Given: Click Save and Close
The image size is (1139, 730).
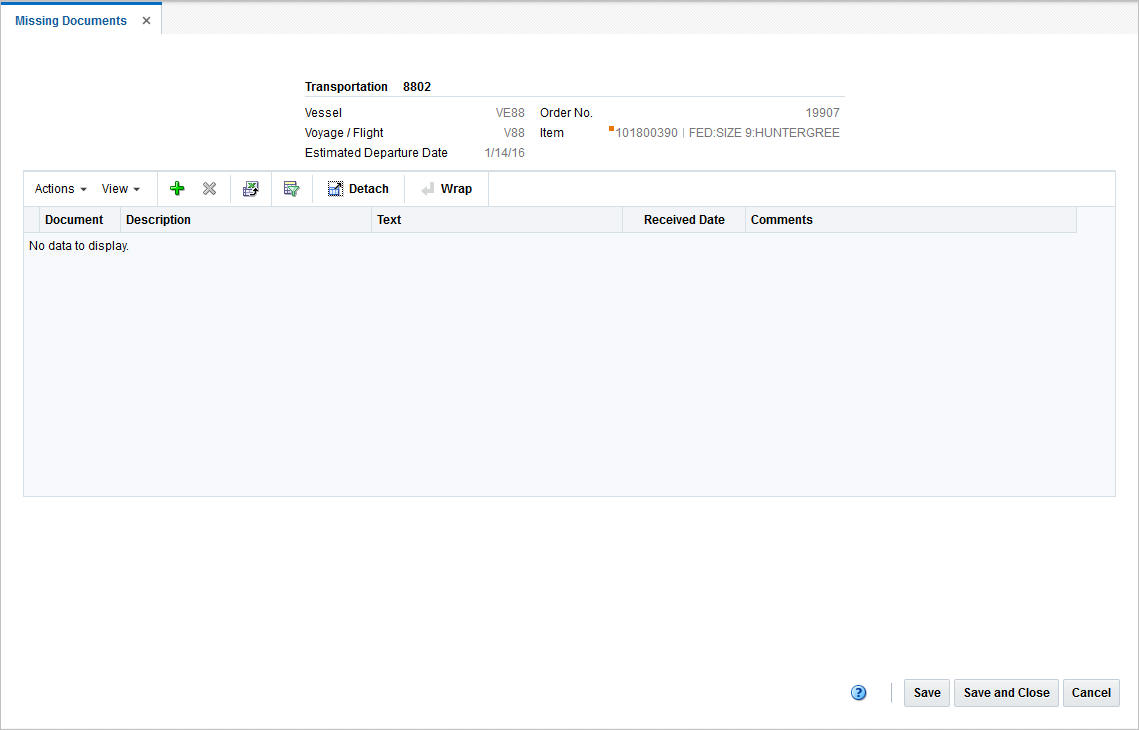Looking at the screenshot, I should click(1006, 692).
